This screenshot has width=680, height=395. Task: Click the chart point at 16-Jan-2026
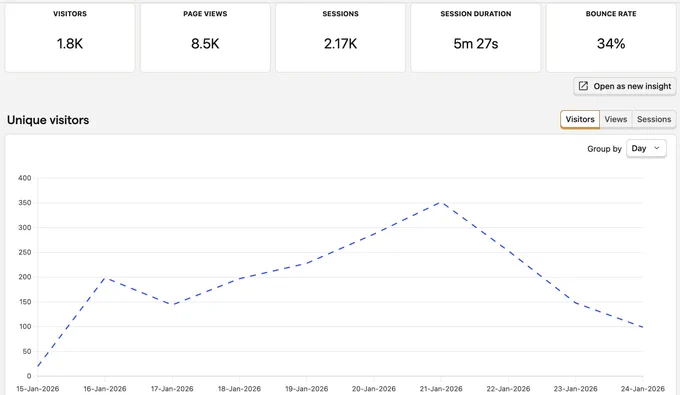click(x=105, y=277)
